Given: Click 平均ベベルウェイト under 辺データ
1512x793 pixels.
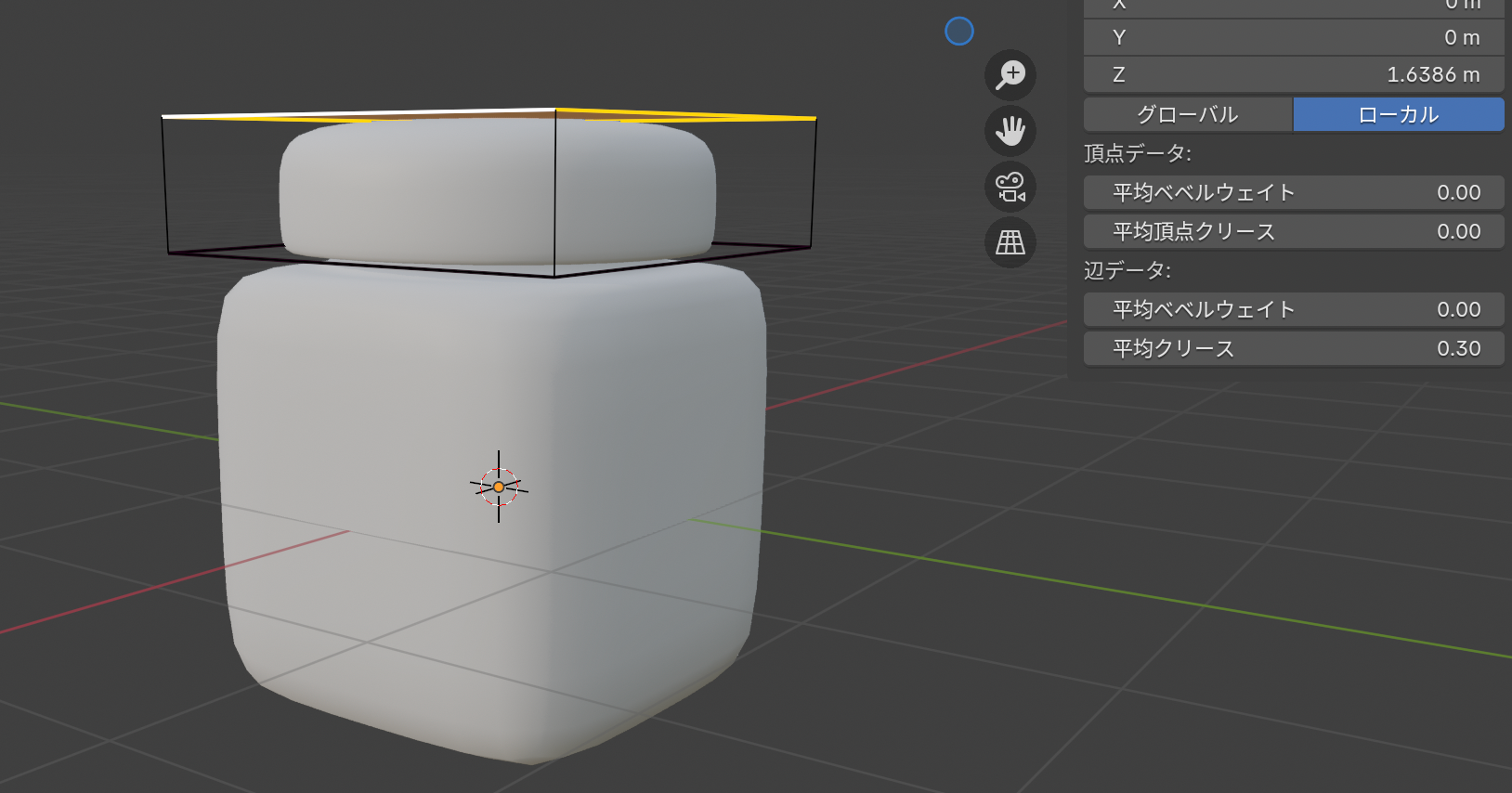Looking at the screenshot, I should (x=1293, y=309).
